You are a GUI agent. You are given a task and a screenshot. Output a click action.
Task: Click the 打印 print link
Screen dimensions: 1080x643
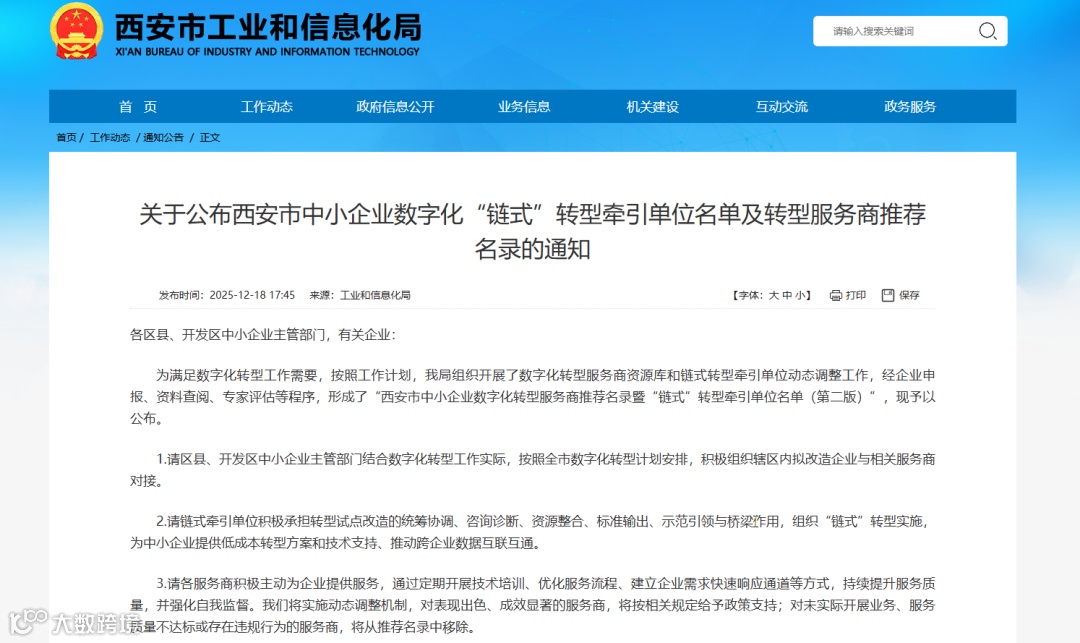pos(855,295)
